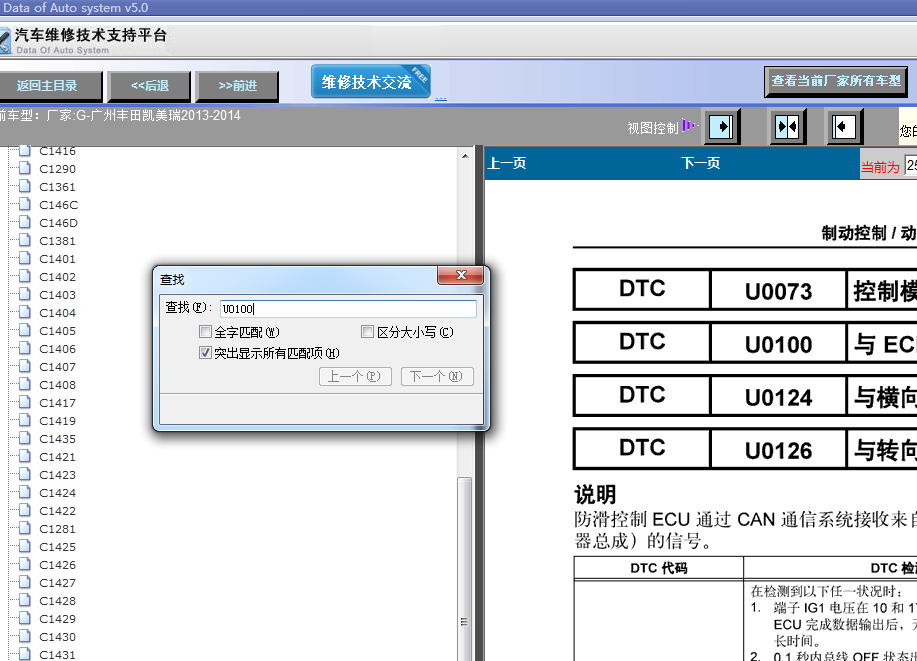Click document icon beside C1290
Viewport: 917px width, 661px height.
coord(25,168)
